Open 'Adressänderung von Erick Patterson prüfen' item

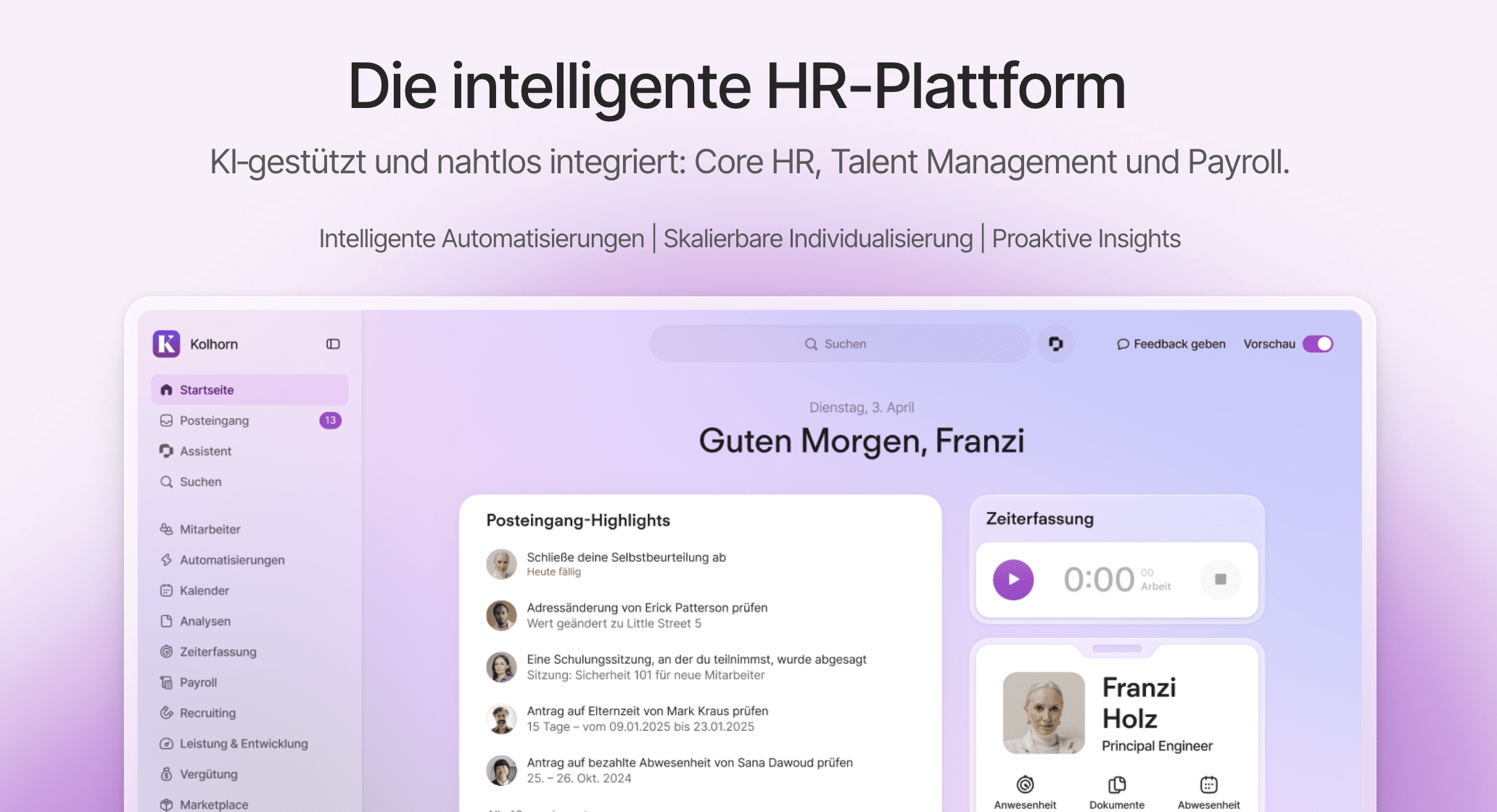click(x=700, y=616)
